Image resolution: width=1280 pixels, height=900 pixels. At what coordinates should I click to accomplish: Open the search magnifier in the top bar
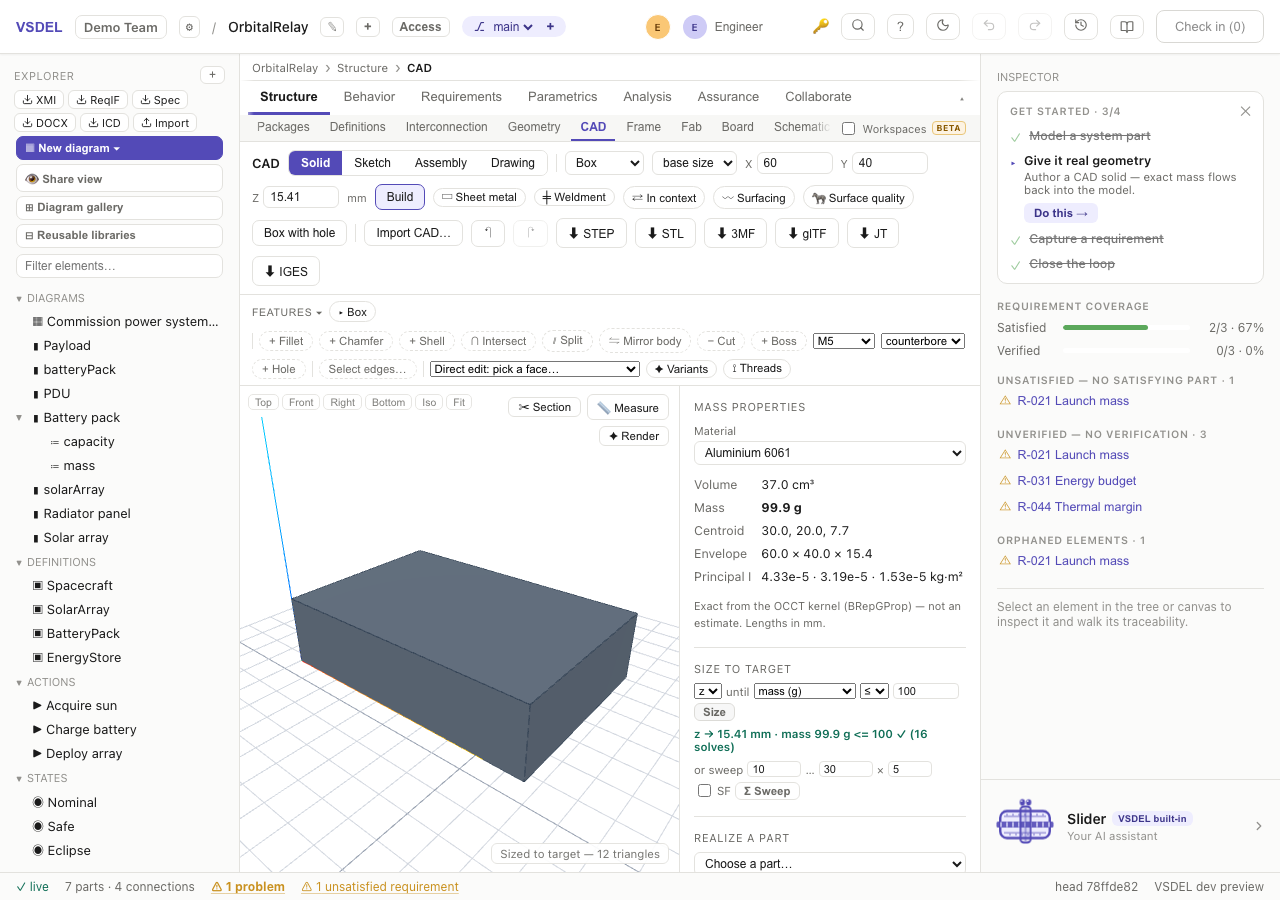point(858,27)
